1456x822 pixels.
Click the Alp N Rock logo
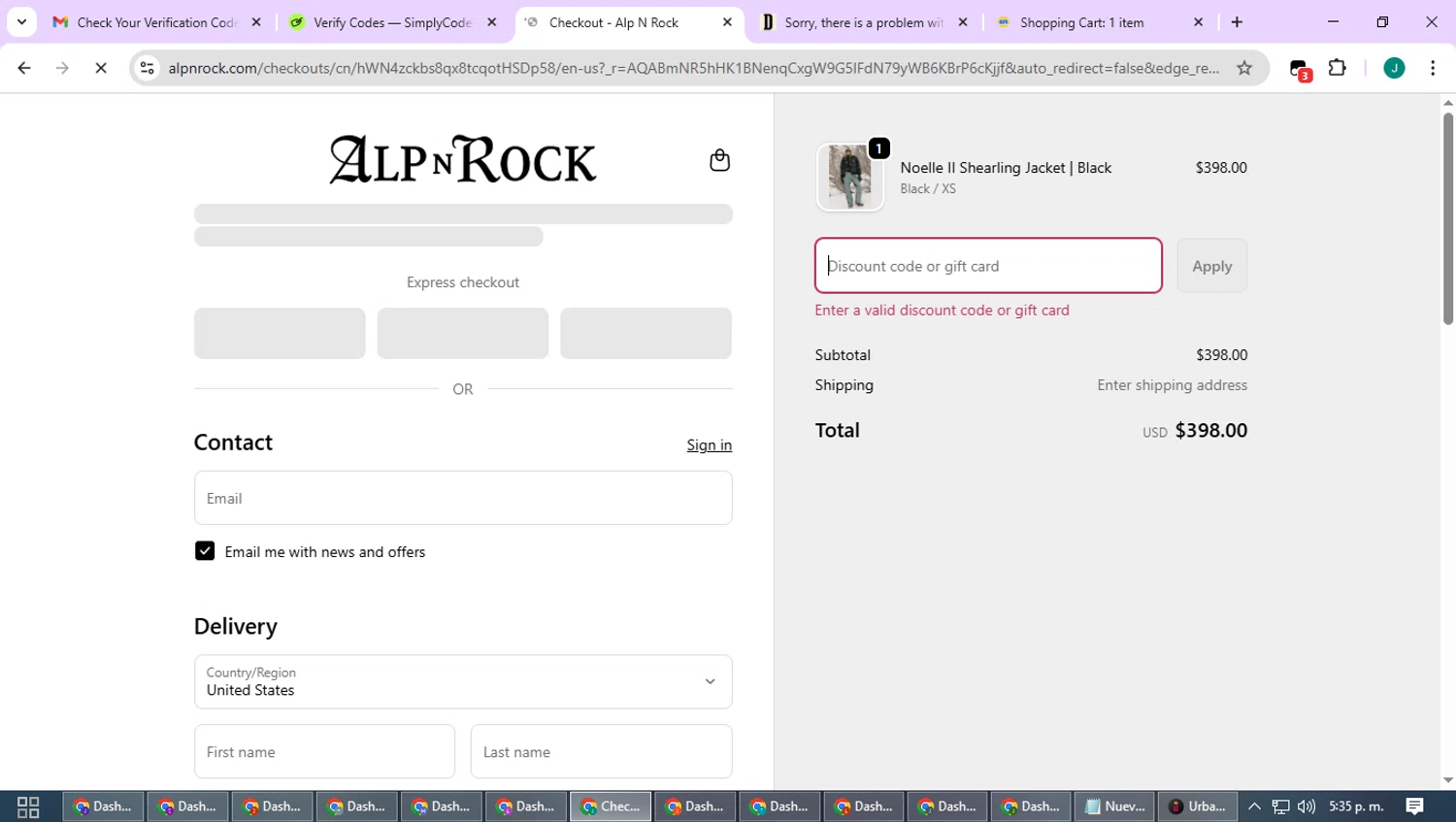[x=463, y=160]
